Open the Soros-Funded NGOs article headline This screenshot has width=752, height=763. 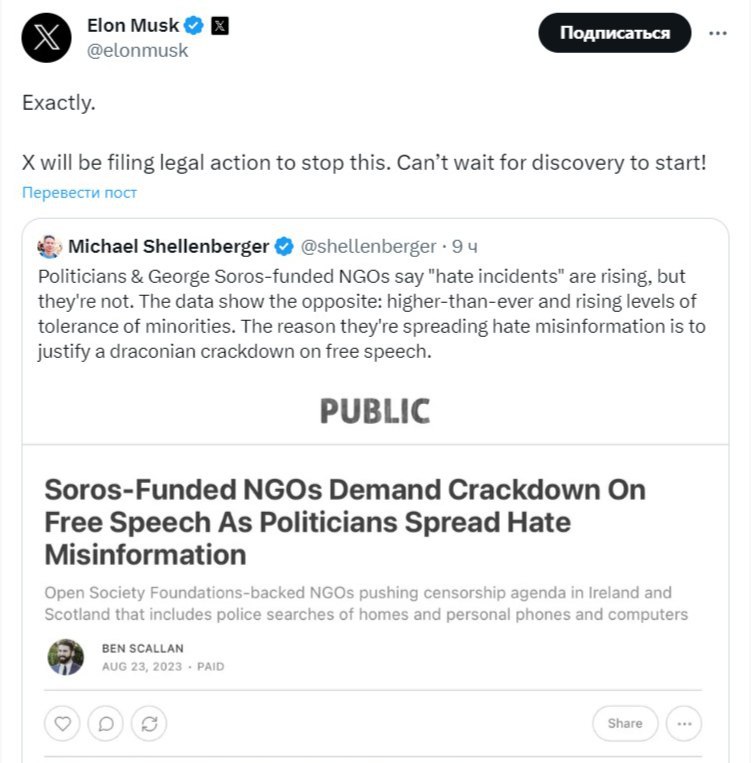[345, 521]
